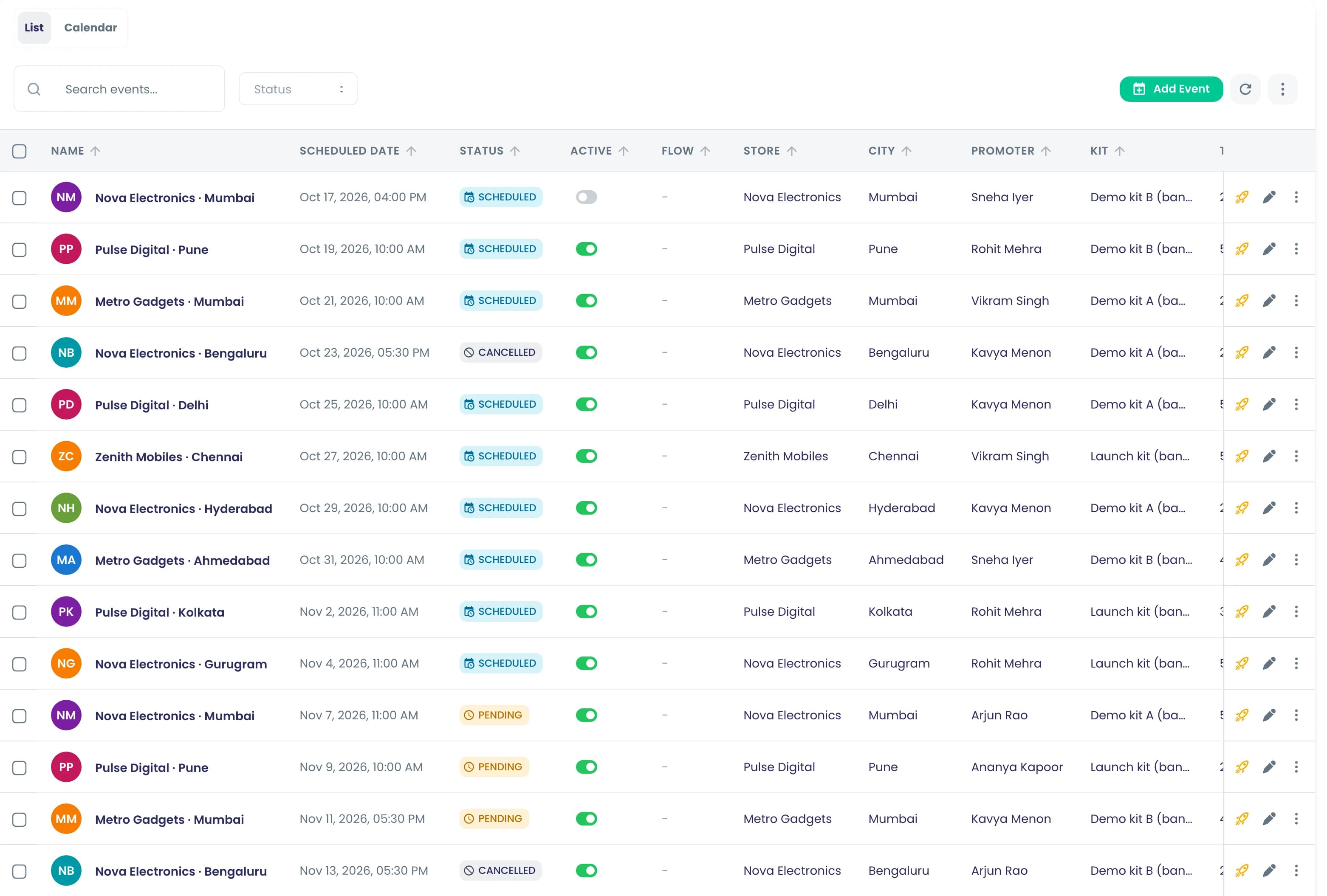Sort by Status column header
The image size is (1327, 896).
tap(489, 151)
